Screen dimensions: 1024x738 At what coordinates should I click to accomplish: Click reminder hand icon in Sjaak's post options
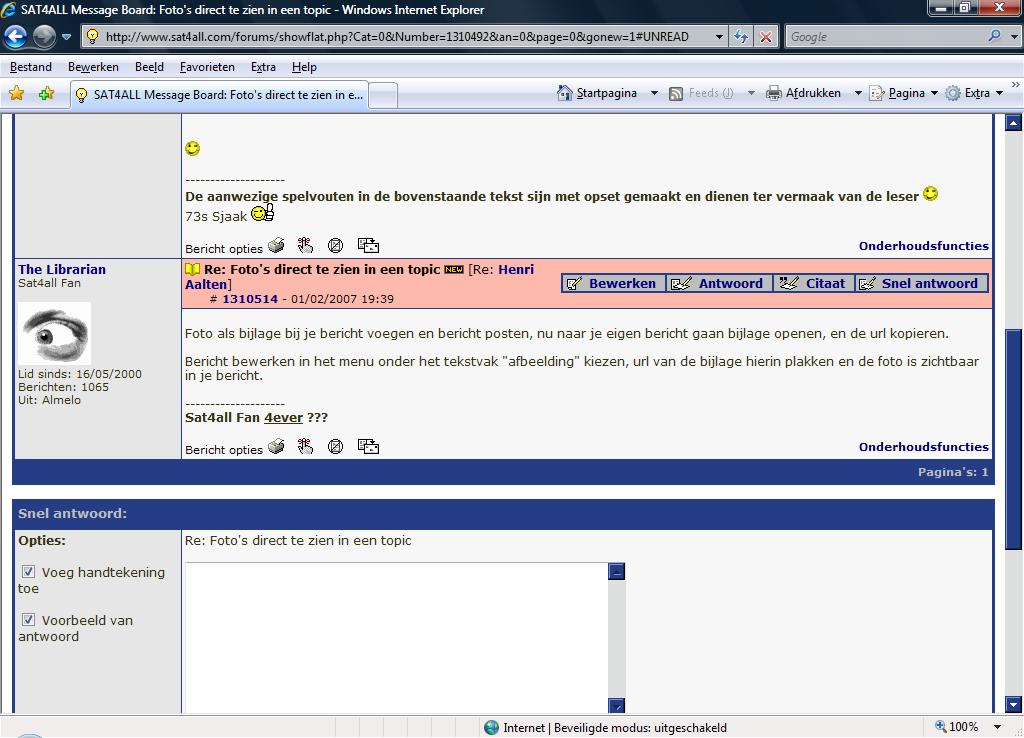[305, 245]
